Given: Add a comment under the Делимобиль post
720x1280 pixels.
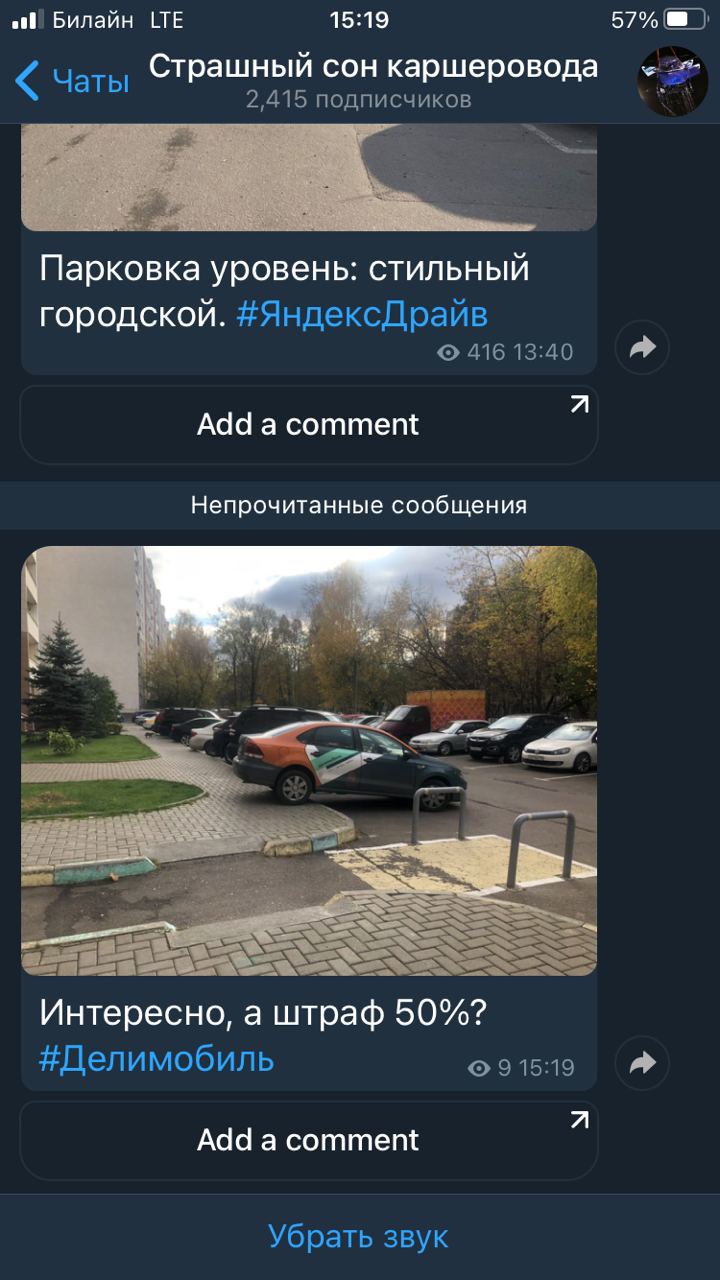Looking at the screenshot, I should click(309, 1140).
